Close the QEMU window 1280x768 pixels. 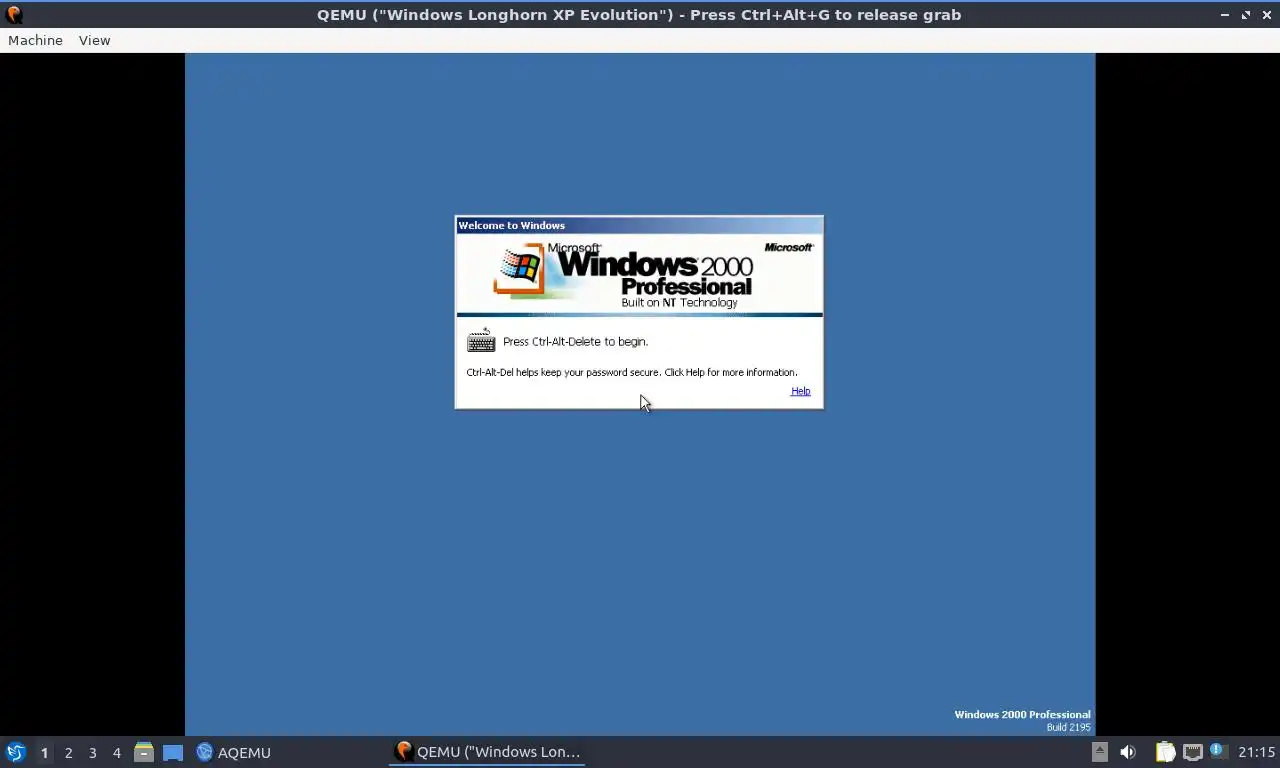1266,15
